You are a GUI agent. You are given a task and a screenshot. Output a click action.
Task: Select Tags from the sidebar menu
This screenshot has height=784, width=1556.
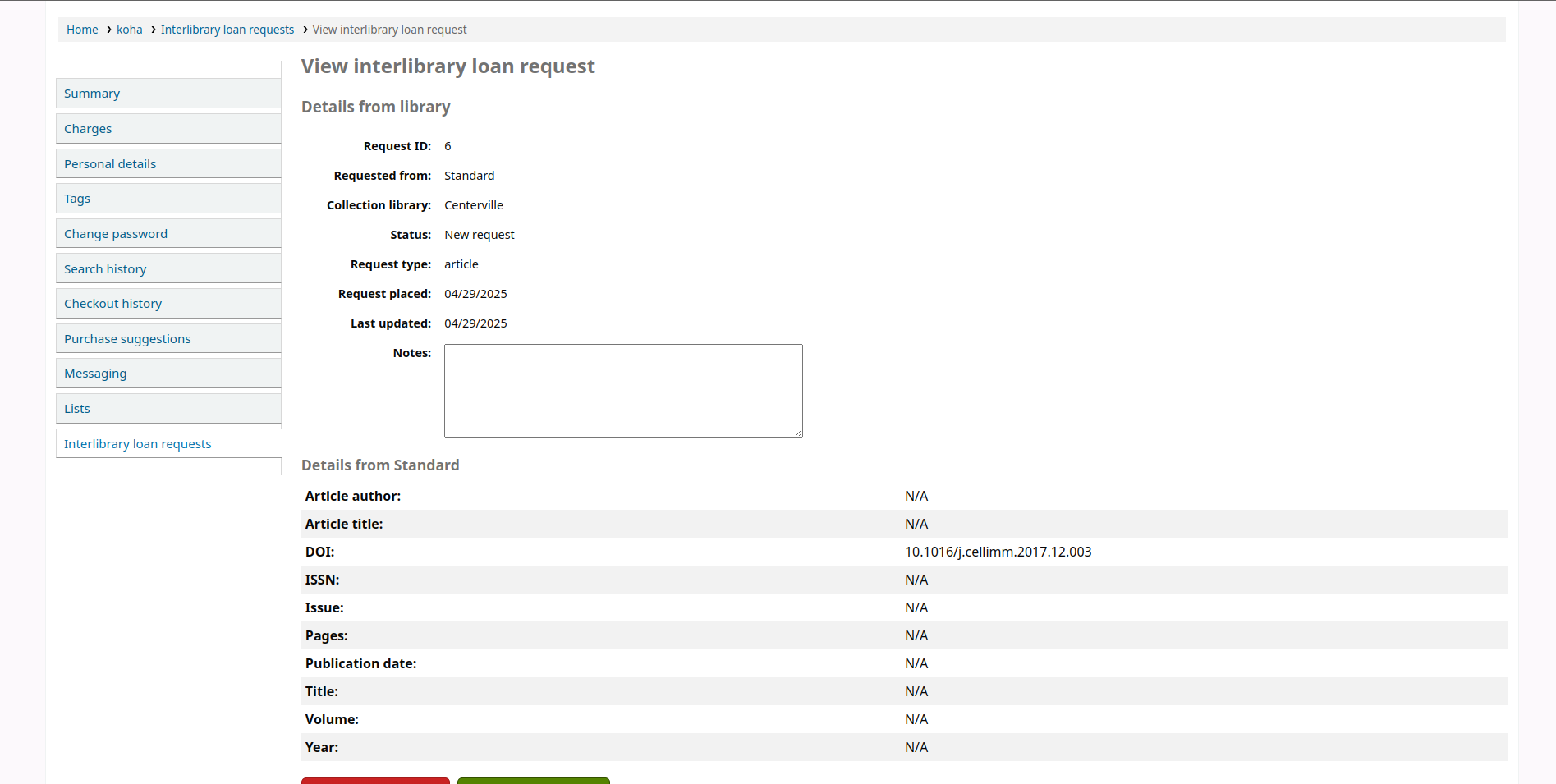tap(77, 199)
